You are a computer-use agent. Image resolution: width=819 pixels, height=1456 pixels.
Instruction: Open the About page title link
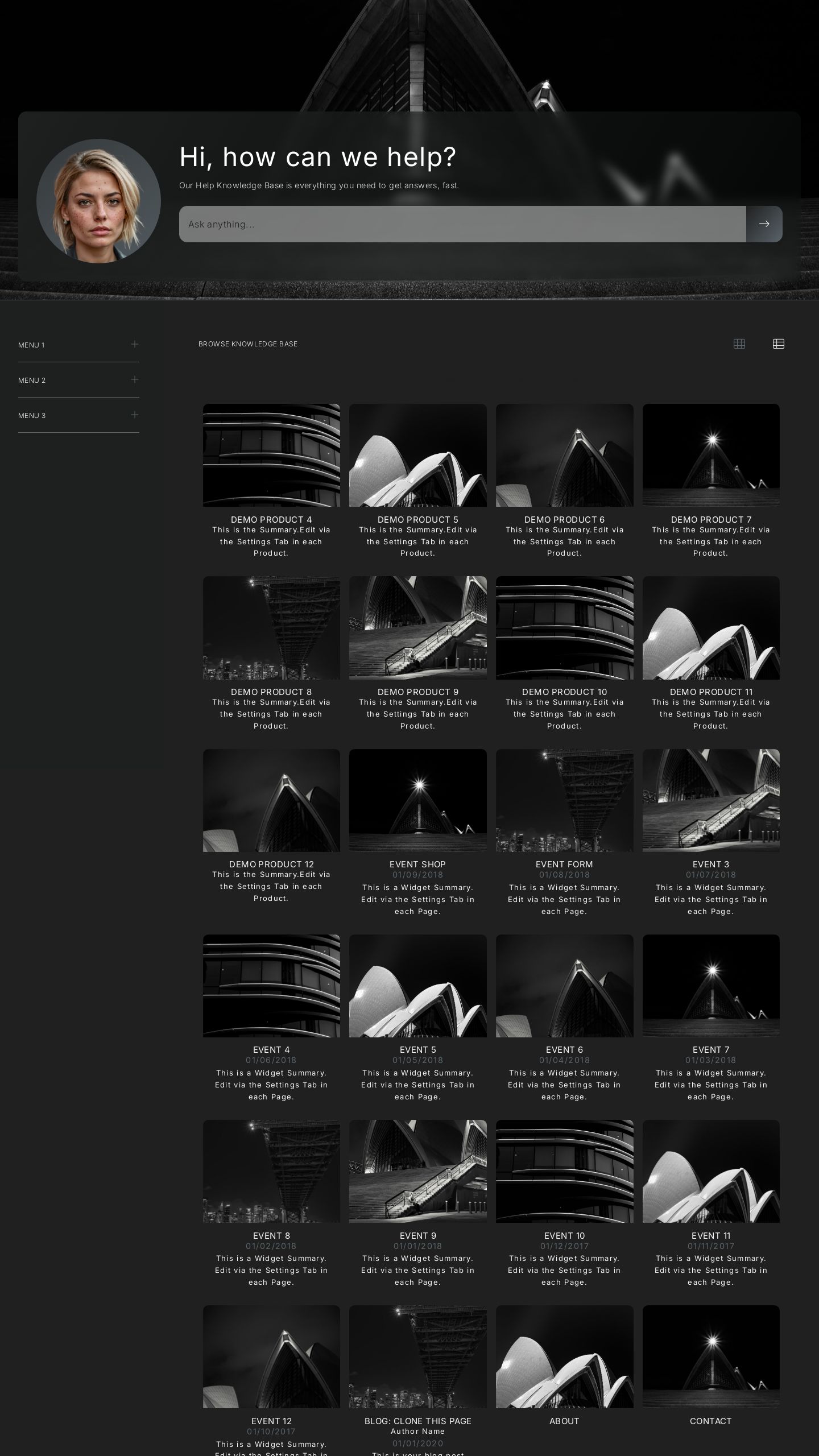564,1421
